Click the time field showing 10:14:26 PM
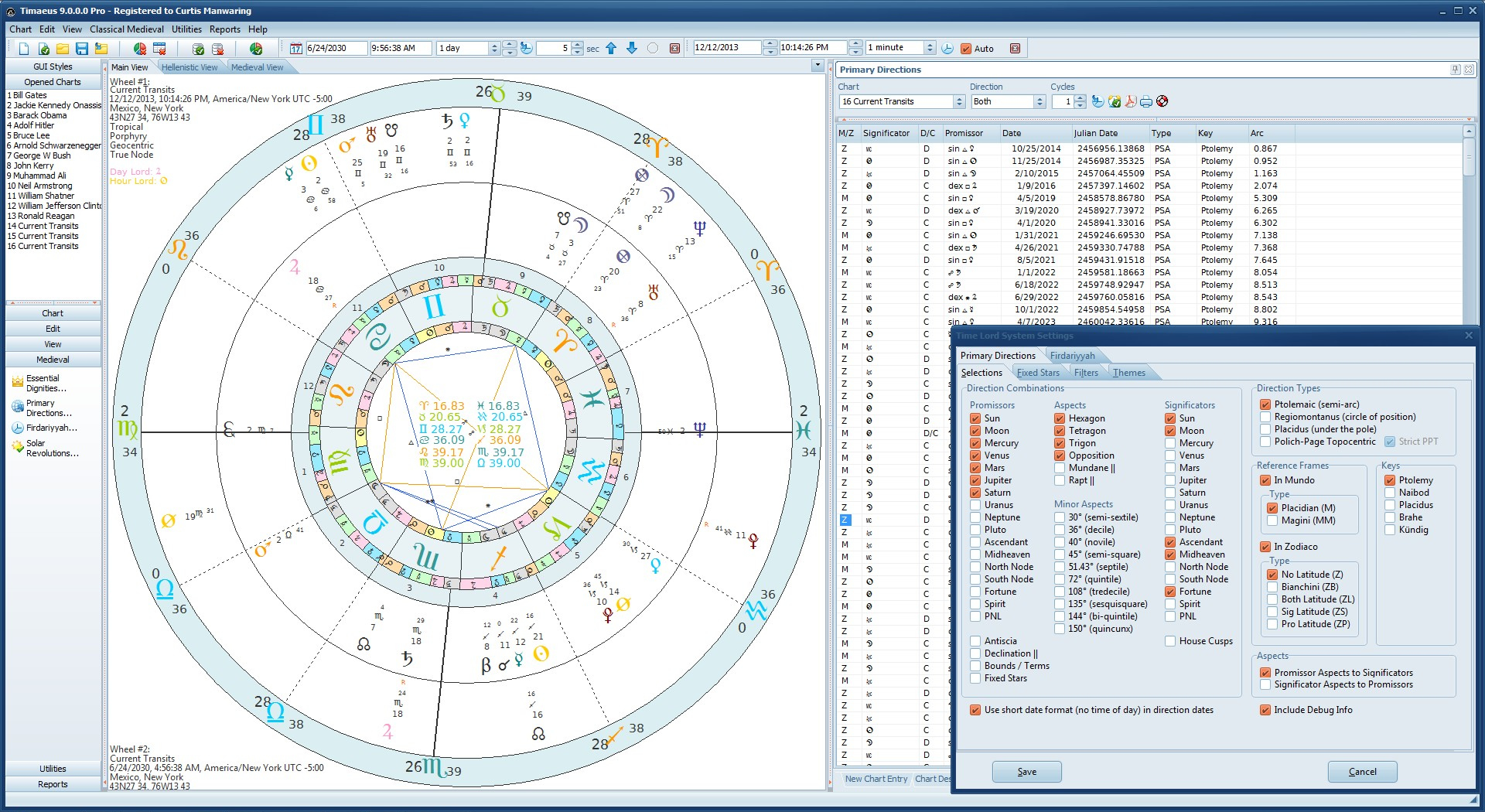Image resolution: width=1485 pixels, height=812 pixels. (813, 48)
